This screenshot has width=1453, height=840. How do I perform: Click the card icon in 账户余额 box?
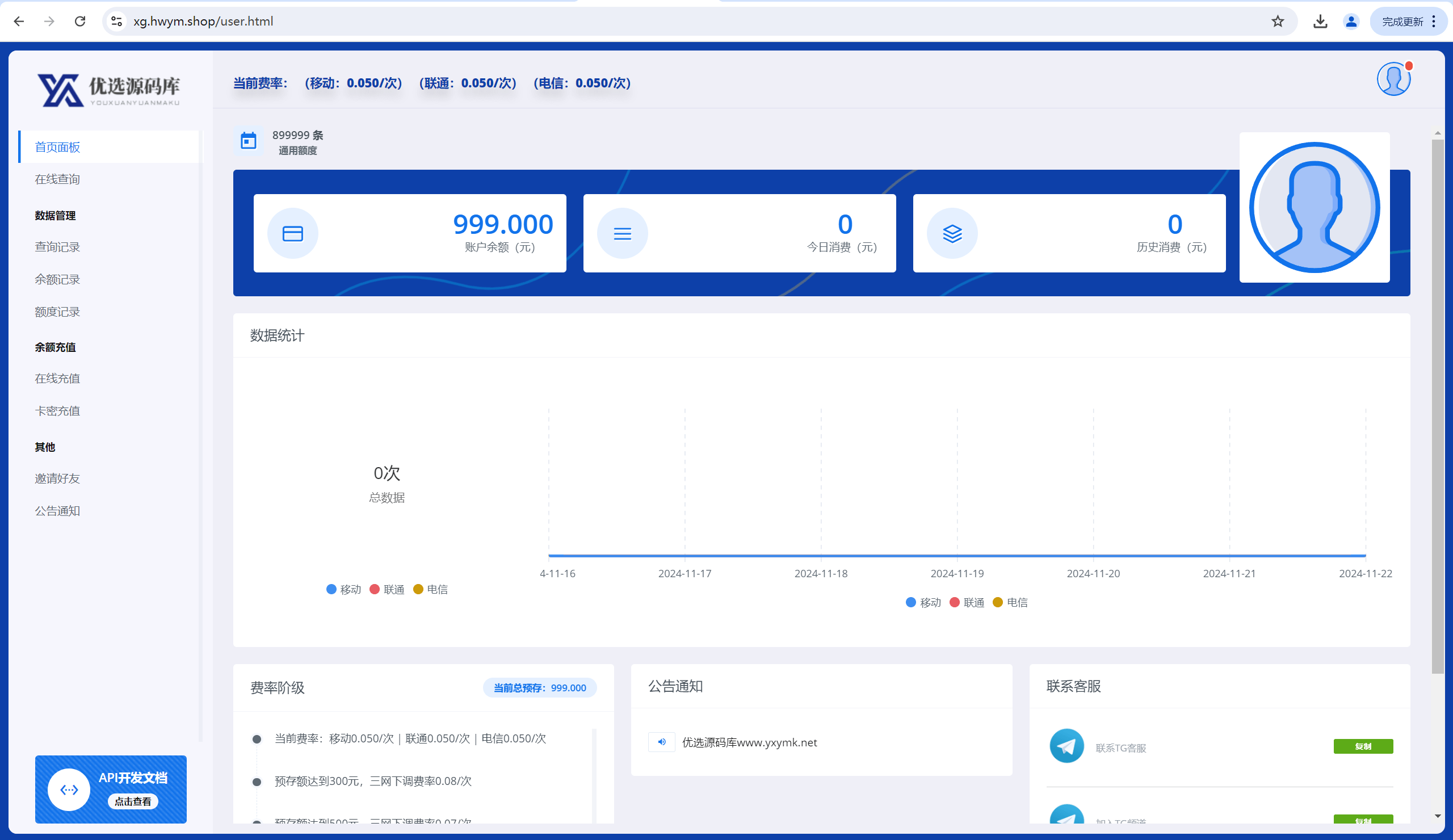(292, 233)
